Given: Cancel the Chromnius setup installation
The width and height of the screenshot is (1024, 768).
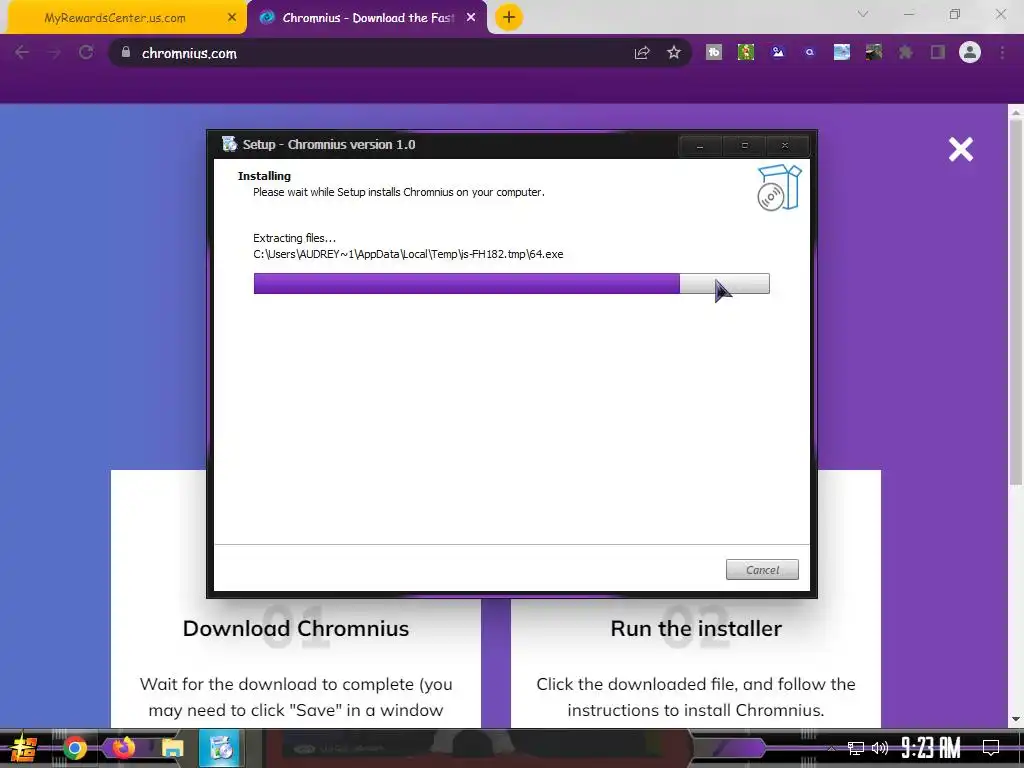Looking at the screenshot, I should pyautogui.click(x=761, y=569).
